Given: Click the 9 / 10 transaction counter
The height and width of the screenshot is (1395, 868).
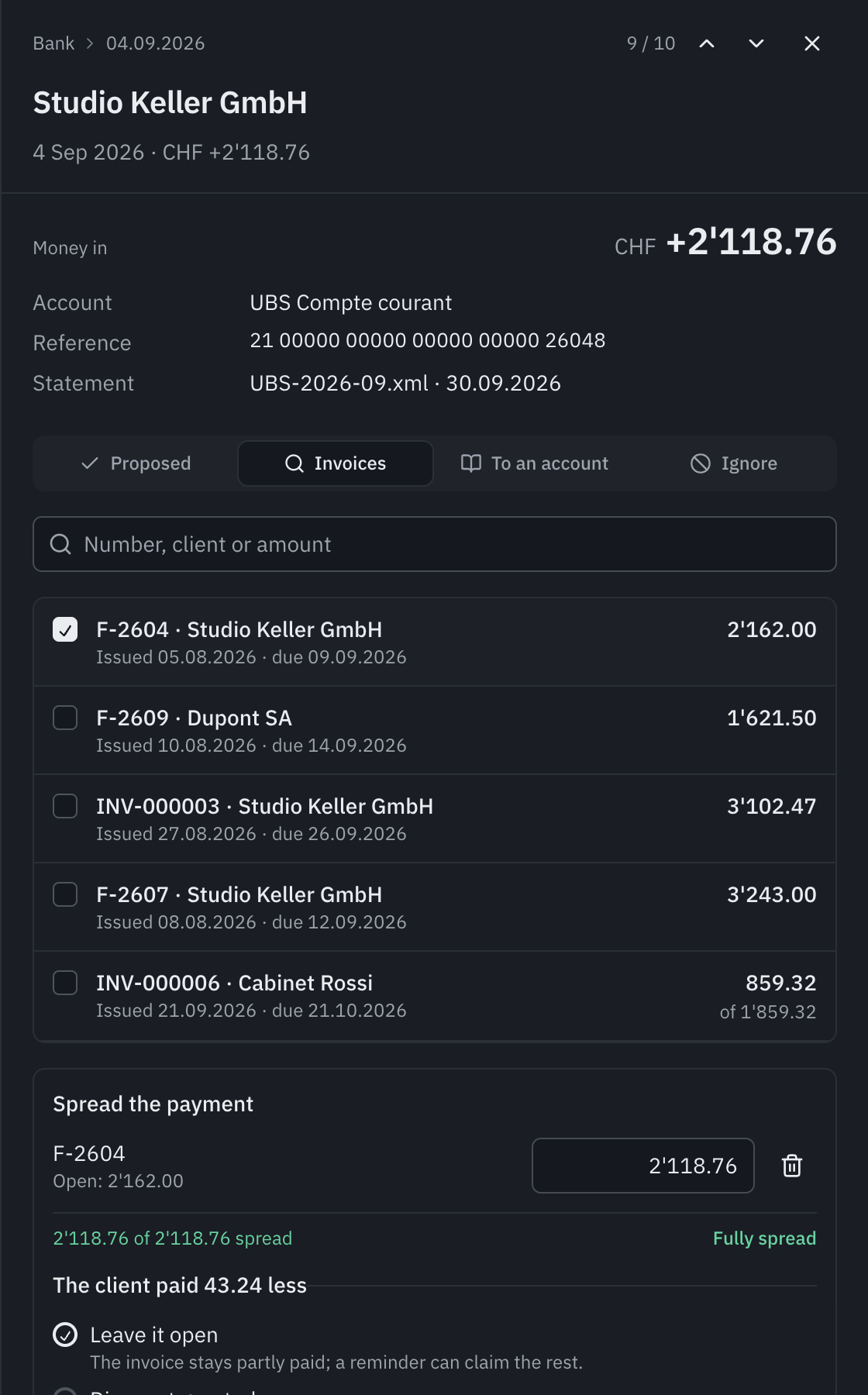Looking at the screenshot, I should pos(651,43).
